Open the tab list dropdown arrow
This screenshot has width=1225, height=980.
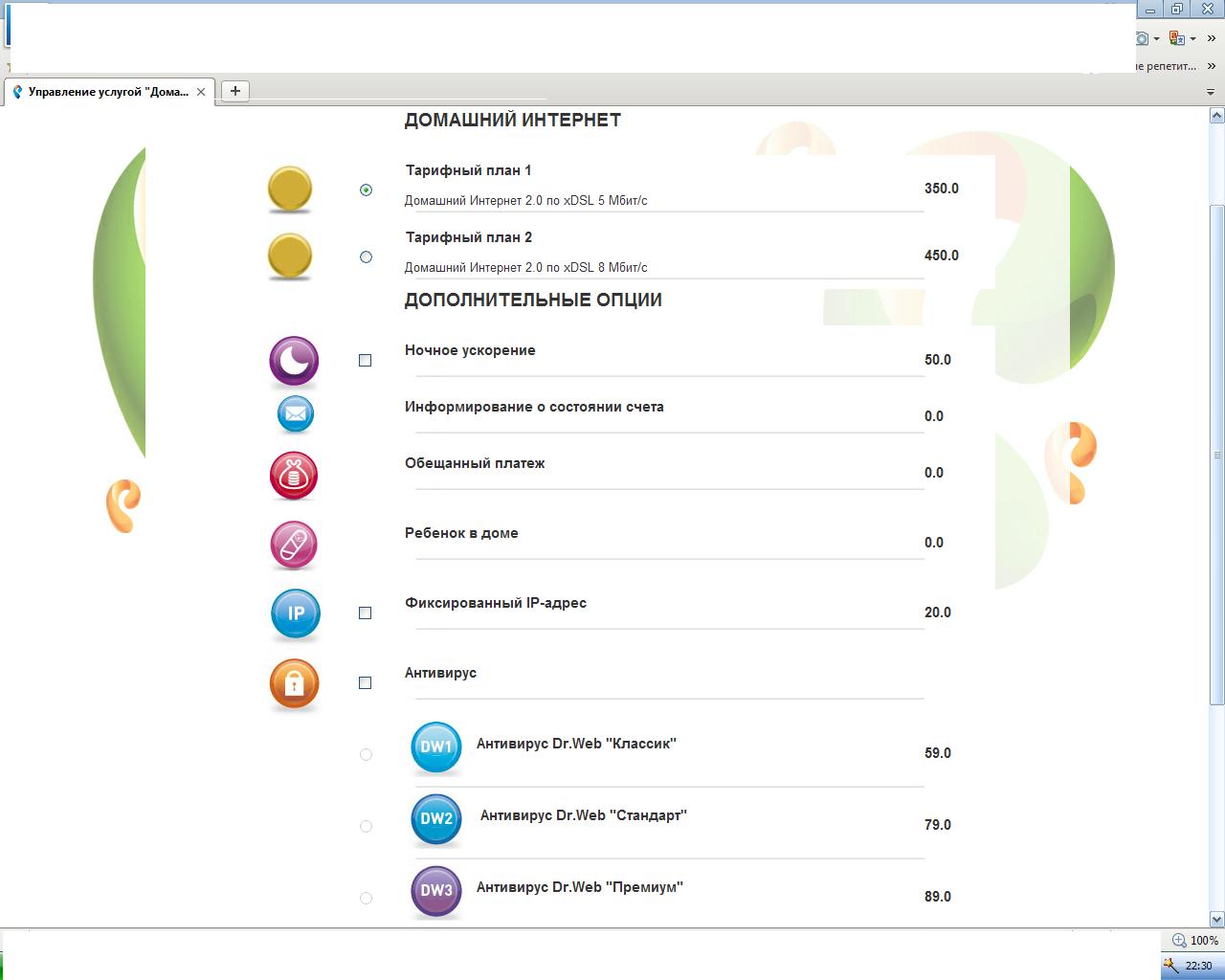[1211, 92]
